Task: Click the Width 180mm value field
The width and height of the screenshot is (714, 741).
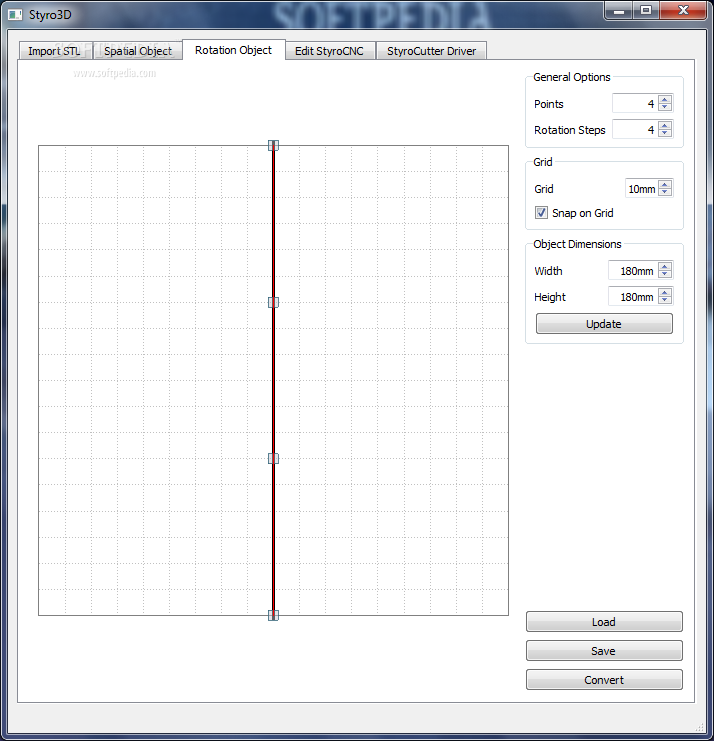Action: [x=633, y=271]
